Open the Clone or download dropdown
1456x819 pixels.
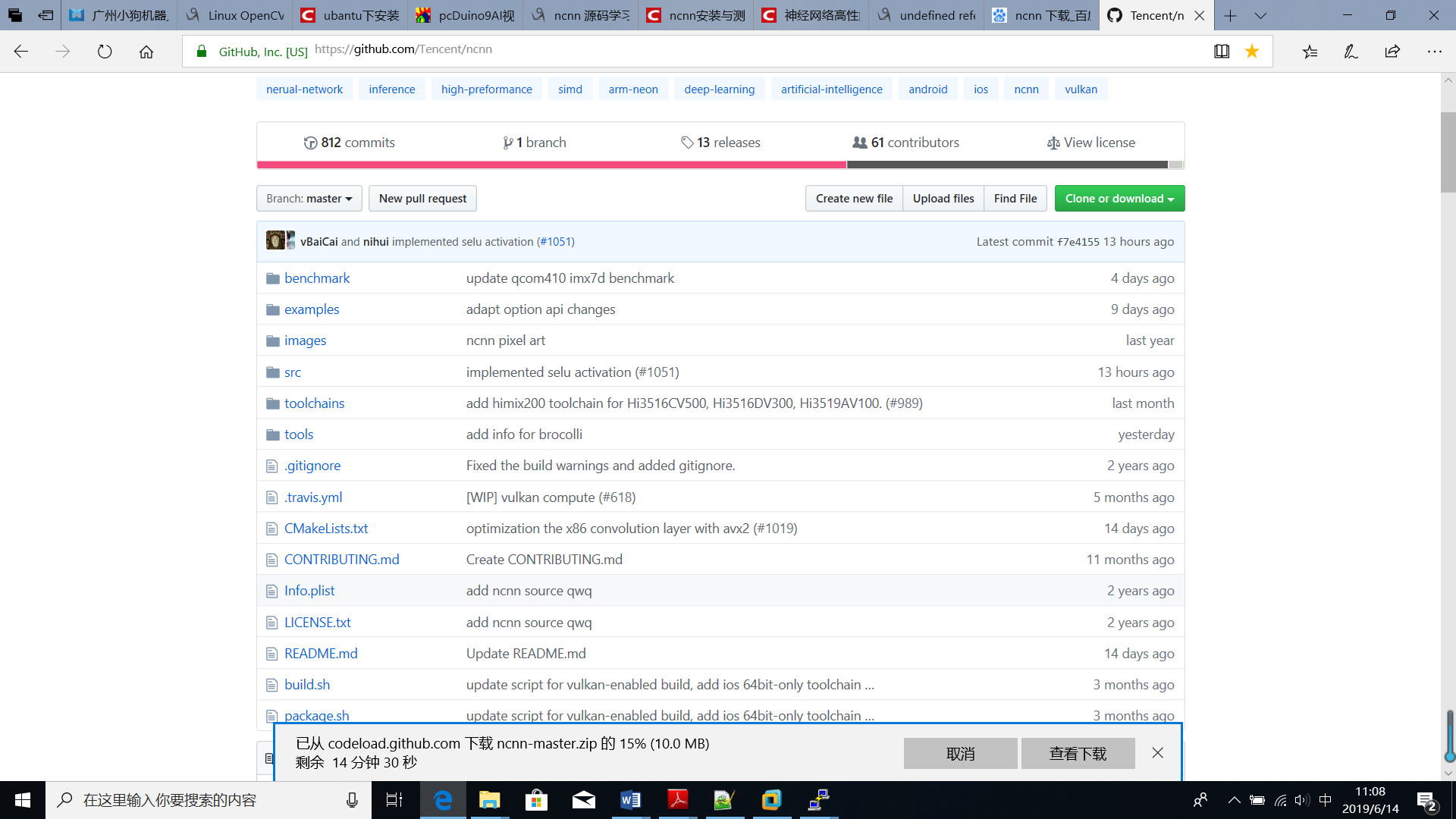point(1119,198)
